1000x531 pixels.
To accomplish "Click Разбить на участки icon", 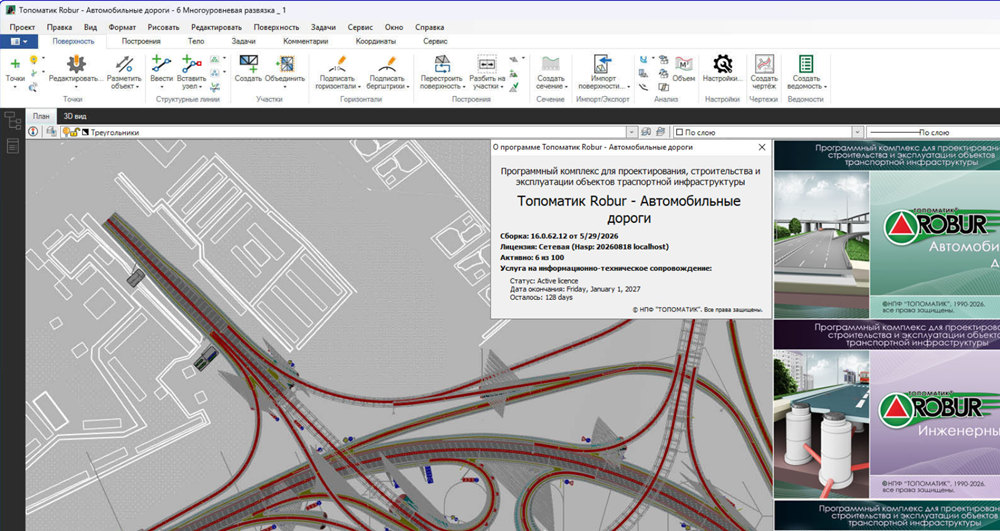I will pyautogui.click(x=487, y=64).
